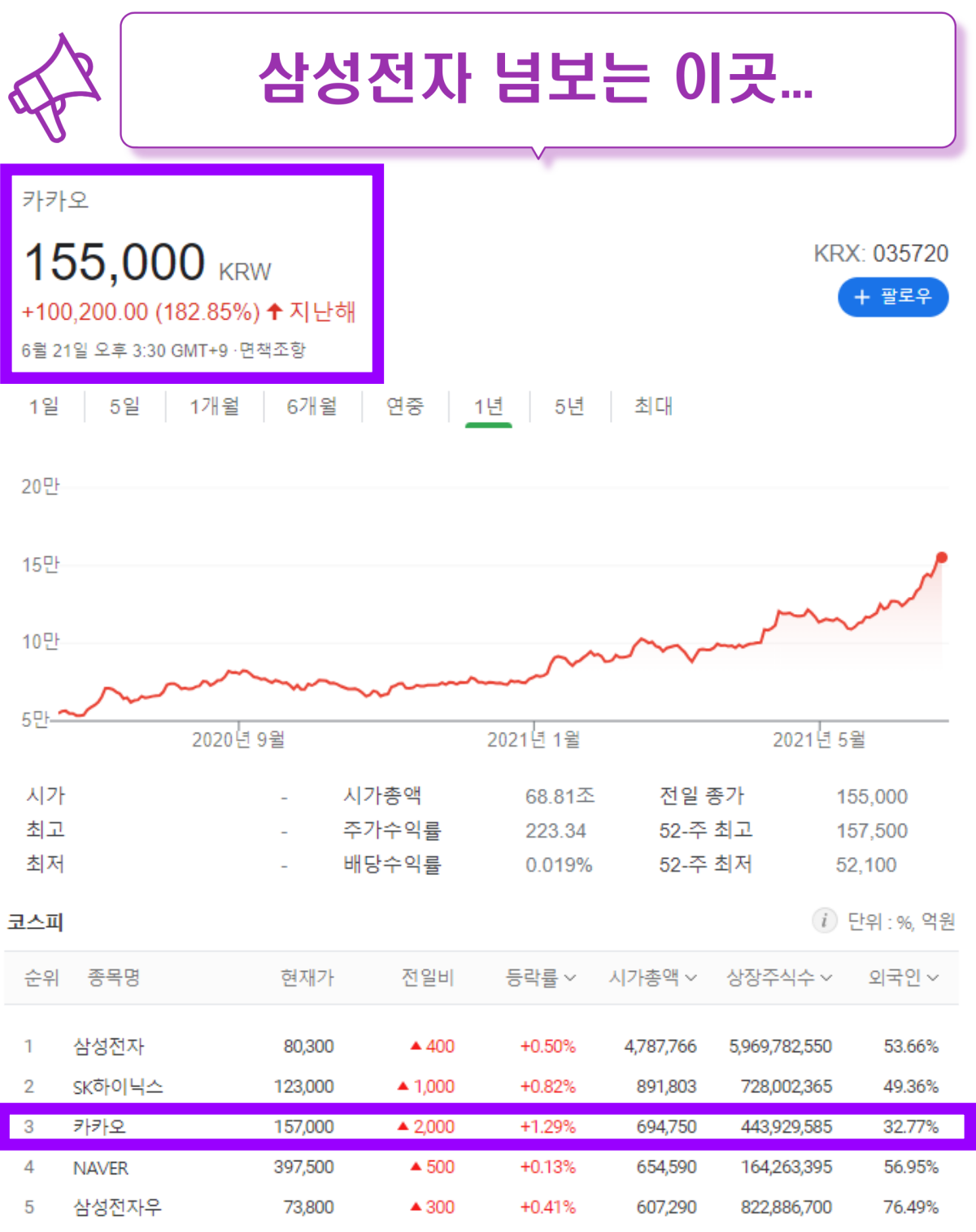Image resolution: width=976 pixels, height=1232 pixels.
Task: Open the 외국인 column dropdown
Action: pos(904,977)
